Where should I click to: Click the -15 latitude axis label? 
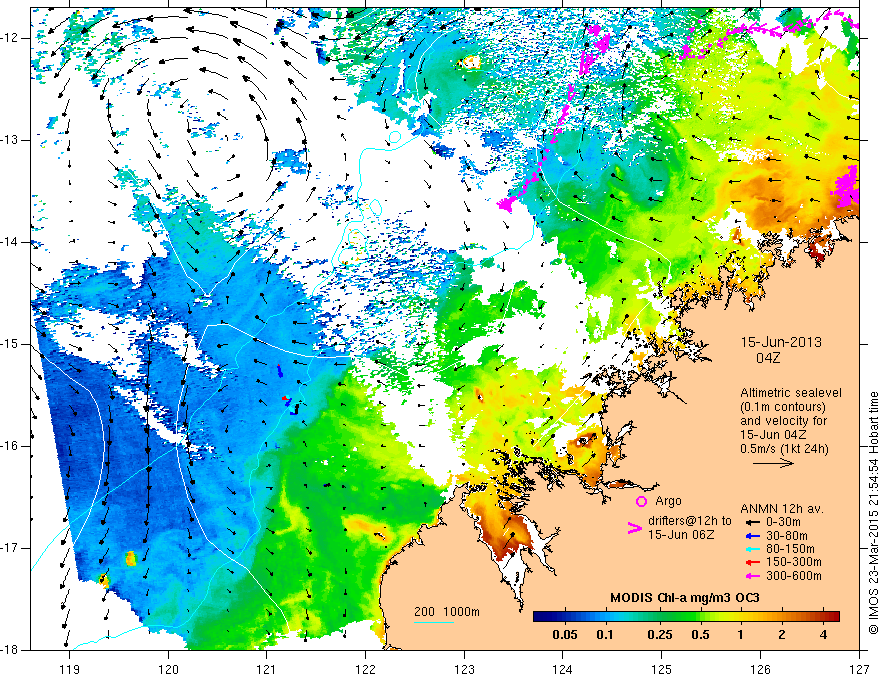point(10,344)
